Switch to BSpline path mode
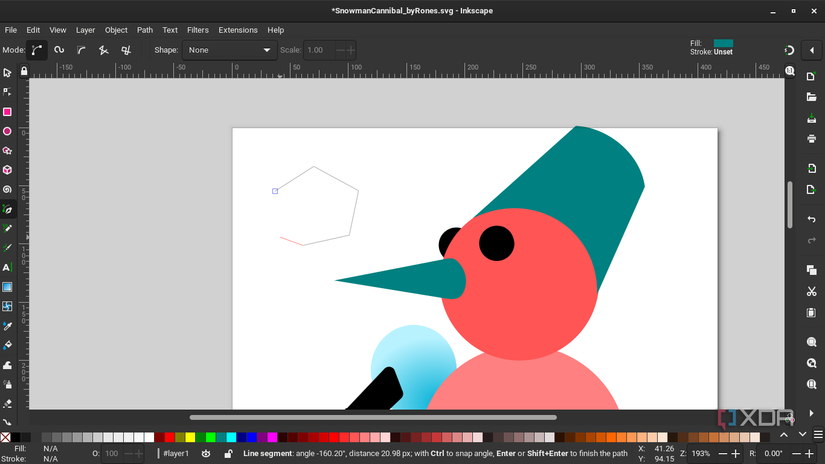The height and width of the screenshot is (464, 825). pyautogui.click(x=81, y=50)
